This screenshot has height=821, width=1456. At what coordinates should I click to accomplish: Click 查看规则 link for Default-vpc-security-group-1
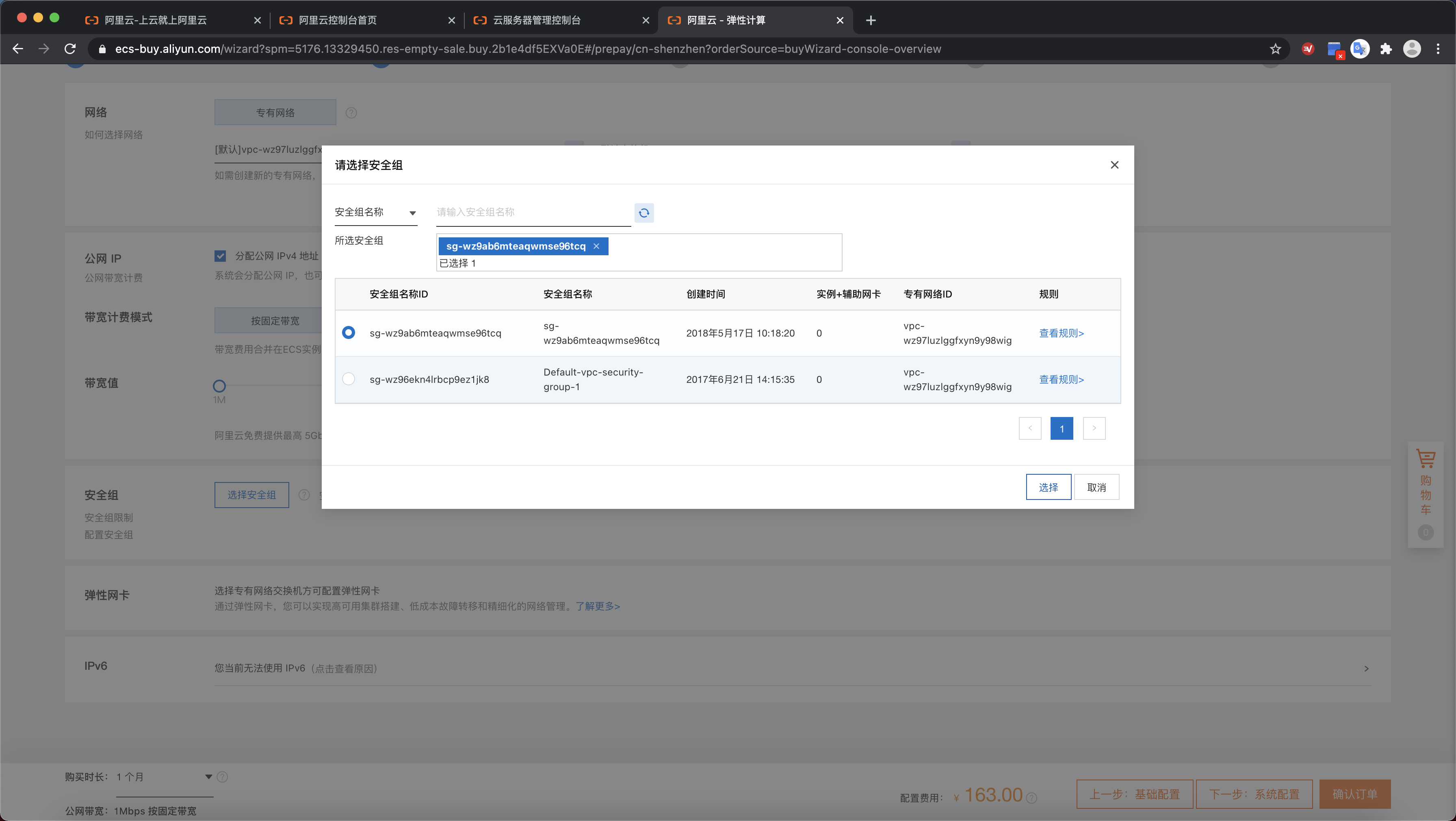pyautogui.click(x=1061, y=379)
